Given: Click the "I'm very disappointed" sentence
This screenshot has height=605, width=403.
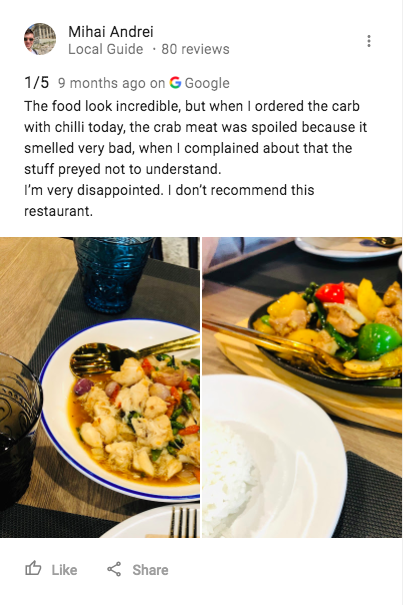Looking at the screenshot, I should [x=94, y=190].
